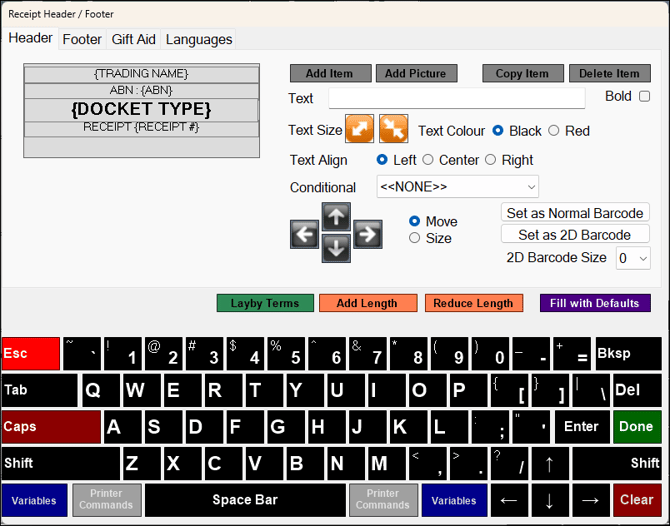This screenshot has width=670, height=526.
Task: Click the Delete Item button
Action: [x=610, y=73]
